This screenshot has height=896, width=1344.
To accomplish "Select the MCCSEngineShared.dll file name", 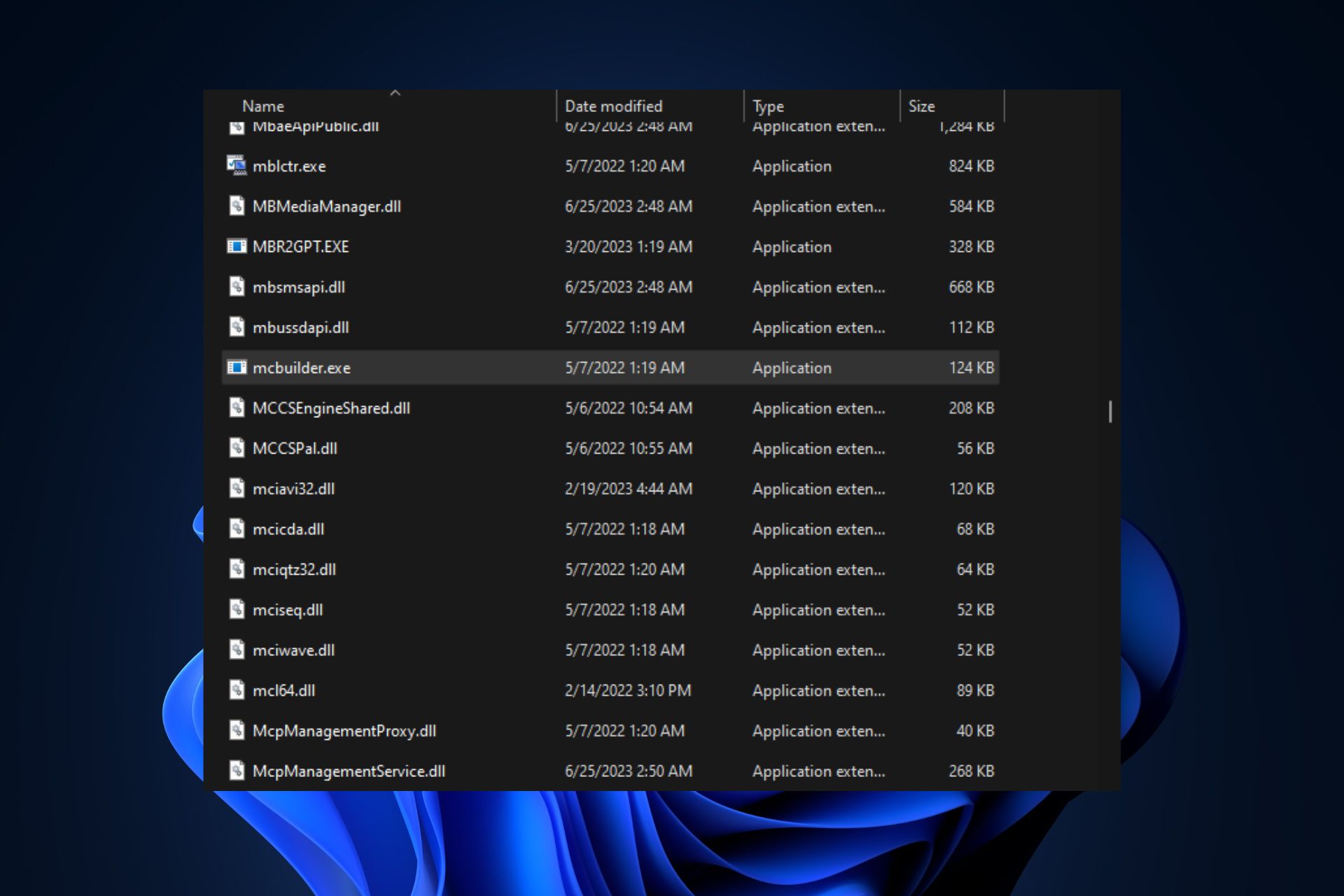I will (331, 408).
